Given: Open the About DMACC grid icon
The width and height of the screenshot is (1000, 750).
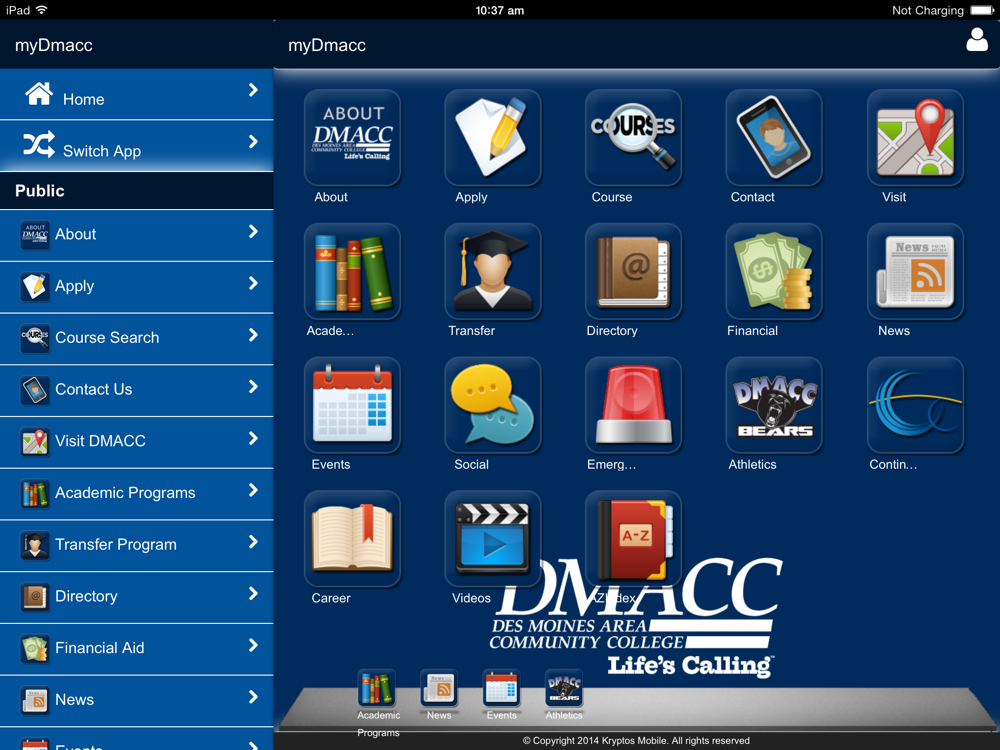Looking at the screenshot, I should 352,137.
